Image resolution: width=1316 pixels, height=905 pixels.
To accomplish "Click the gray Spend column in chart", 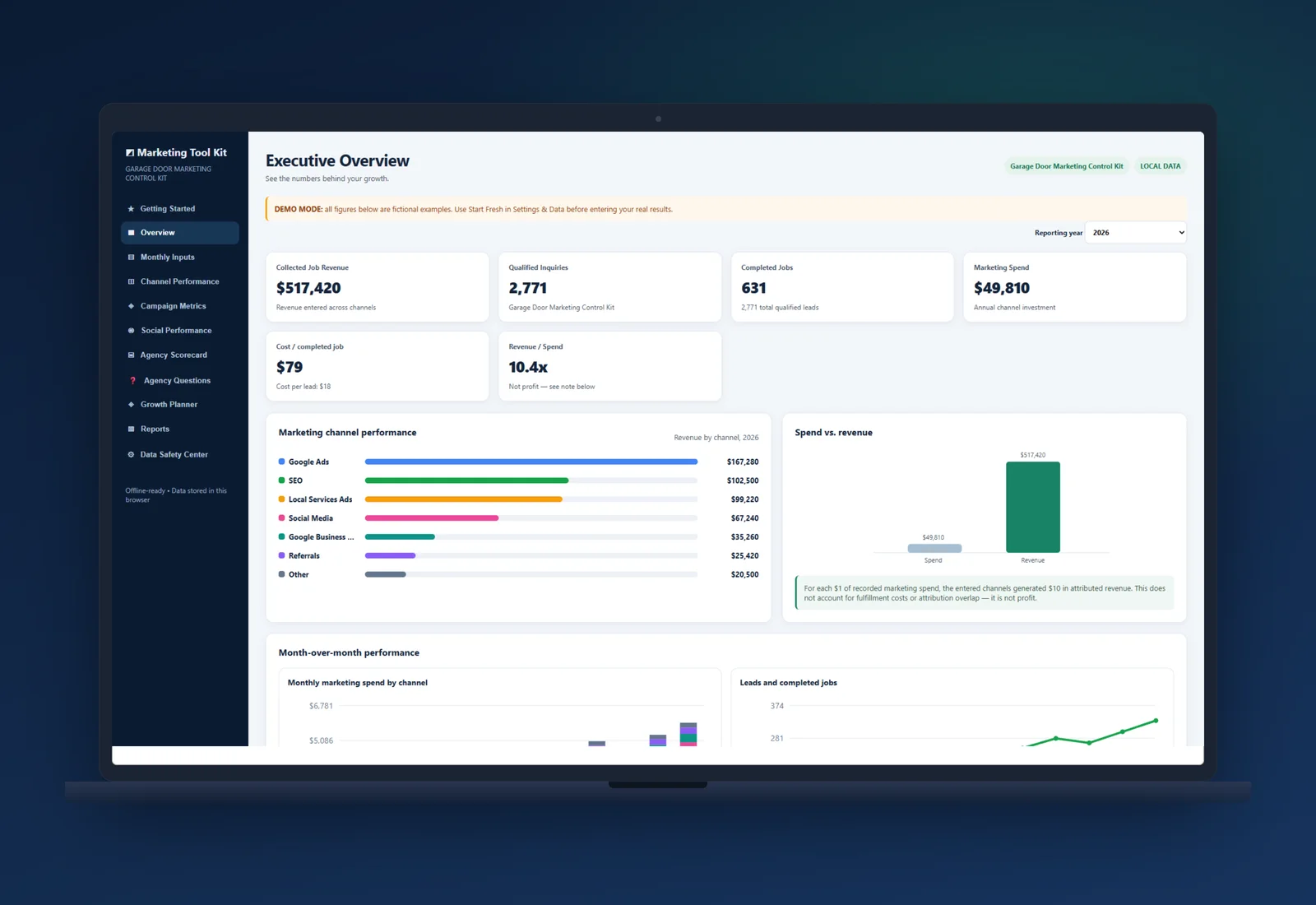I will pyautogui.click(x=934, y=548).
